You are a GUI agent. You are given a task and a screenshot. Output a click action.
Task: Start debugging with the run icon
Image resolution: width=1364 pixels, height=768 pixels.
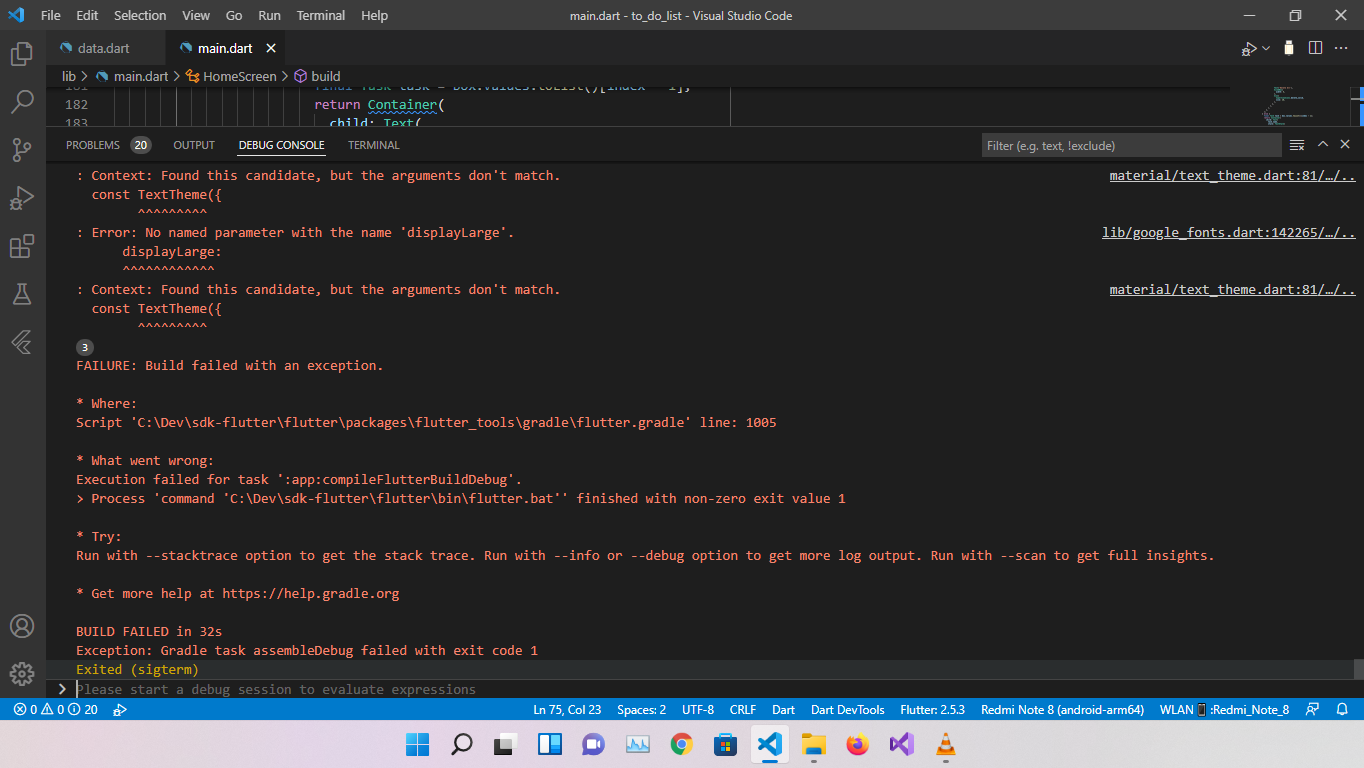(1249, 48)
